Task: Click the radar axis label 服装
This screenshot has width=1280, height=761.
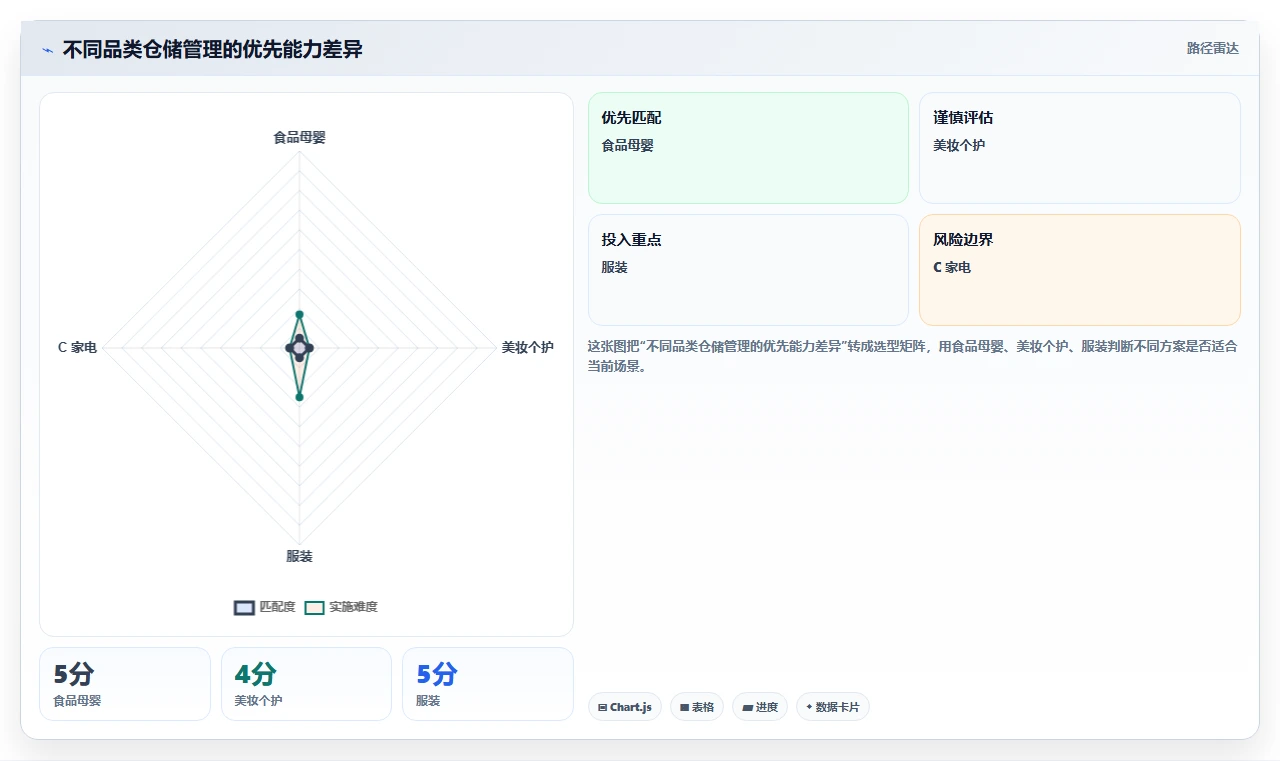Action: (299, 556)
